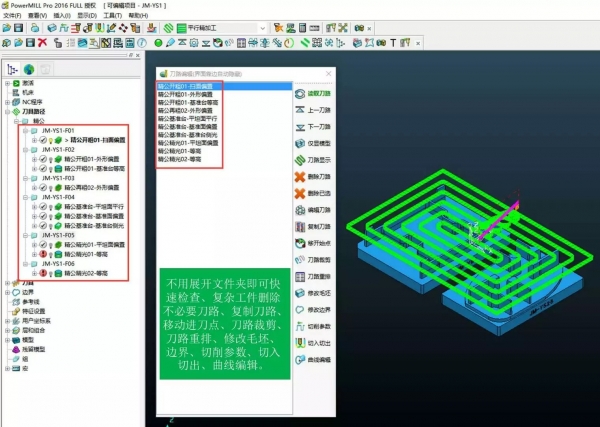Screen dimensions: 600x427
Task: Open the 工具(T) menu
Action: [x=112, y=16]
